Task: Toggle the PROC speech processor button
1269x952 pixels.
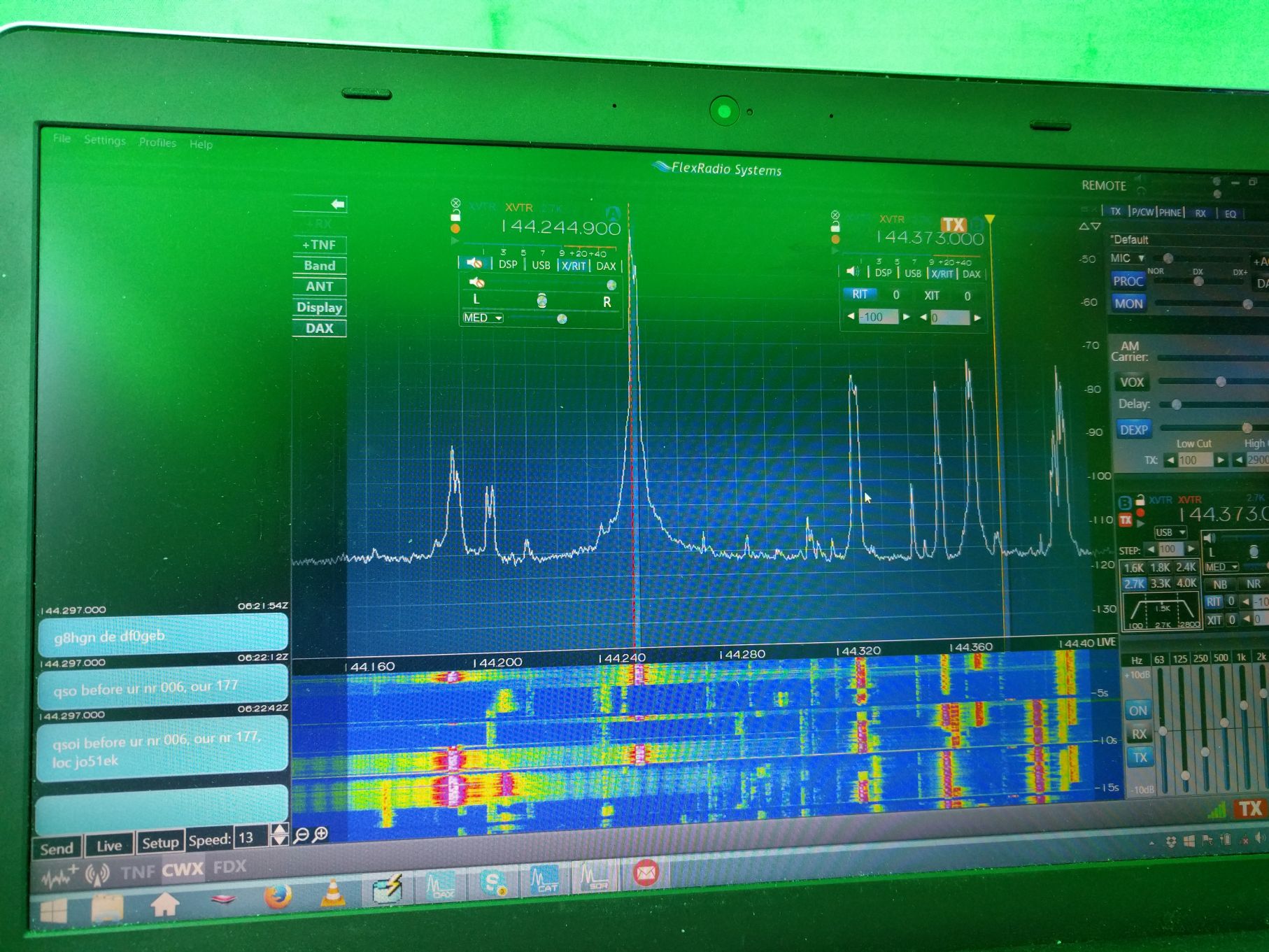Action: (1128, 281)
